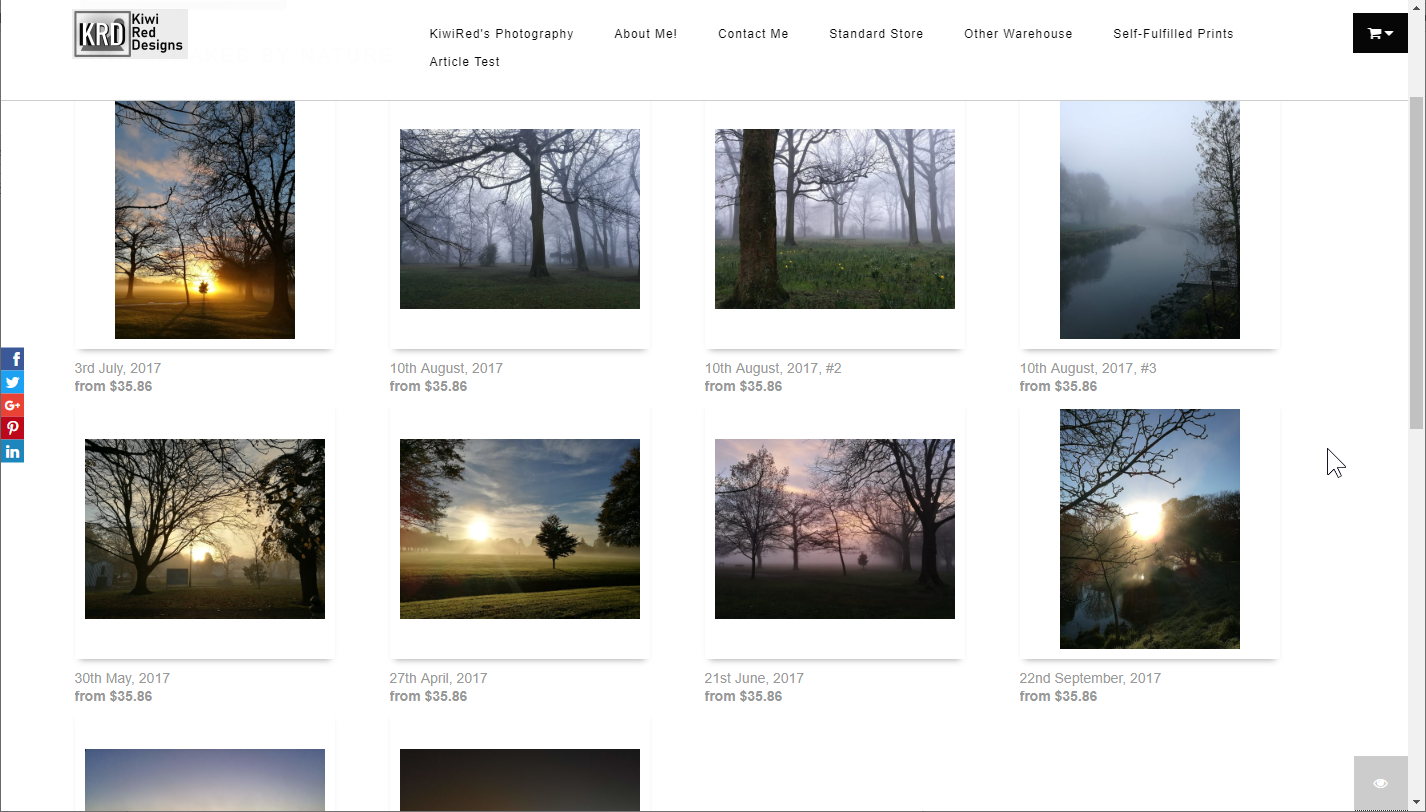Click the vertical page scrollbar thumb
1426x812 pixels.
click(x=1416, y=264)
